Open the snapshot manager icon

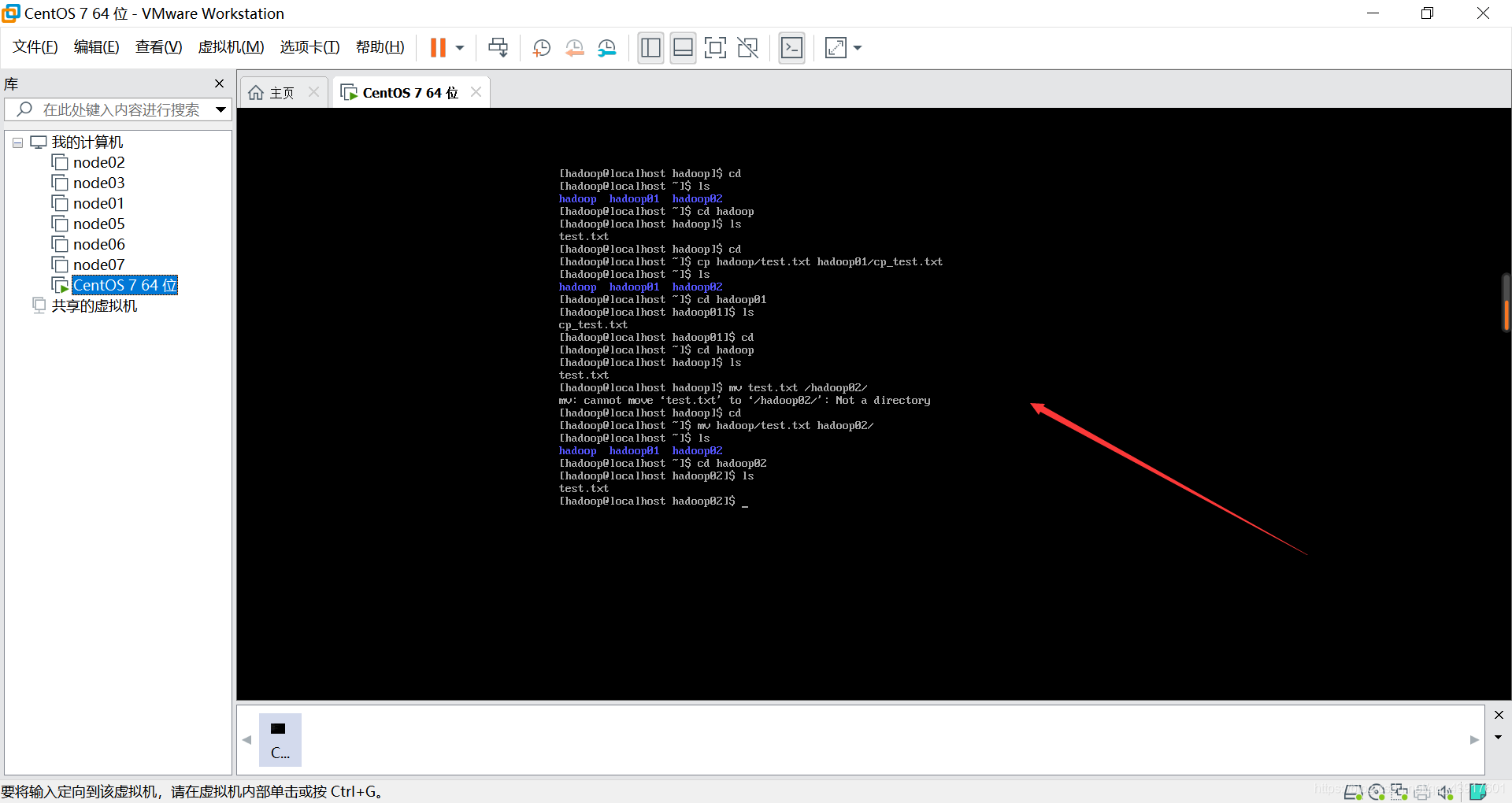tap(606, 48)
